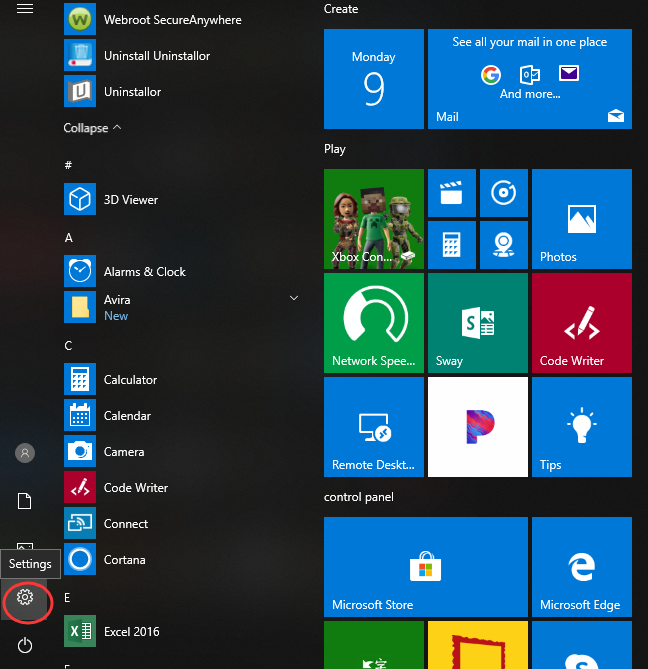648x669 pixels.
Task: Click the letter C group header
Action: tap(68, 346)
